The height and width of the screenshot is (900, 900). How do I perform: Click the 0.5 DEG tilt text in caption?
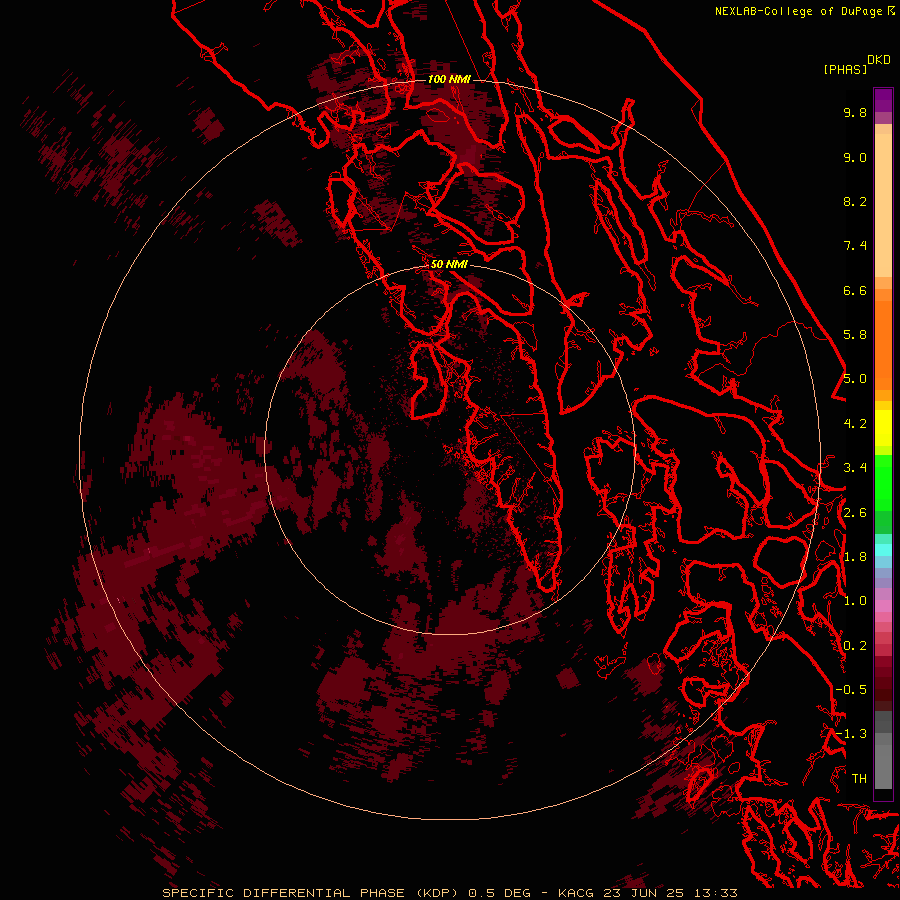click(499, 893)
